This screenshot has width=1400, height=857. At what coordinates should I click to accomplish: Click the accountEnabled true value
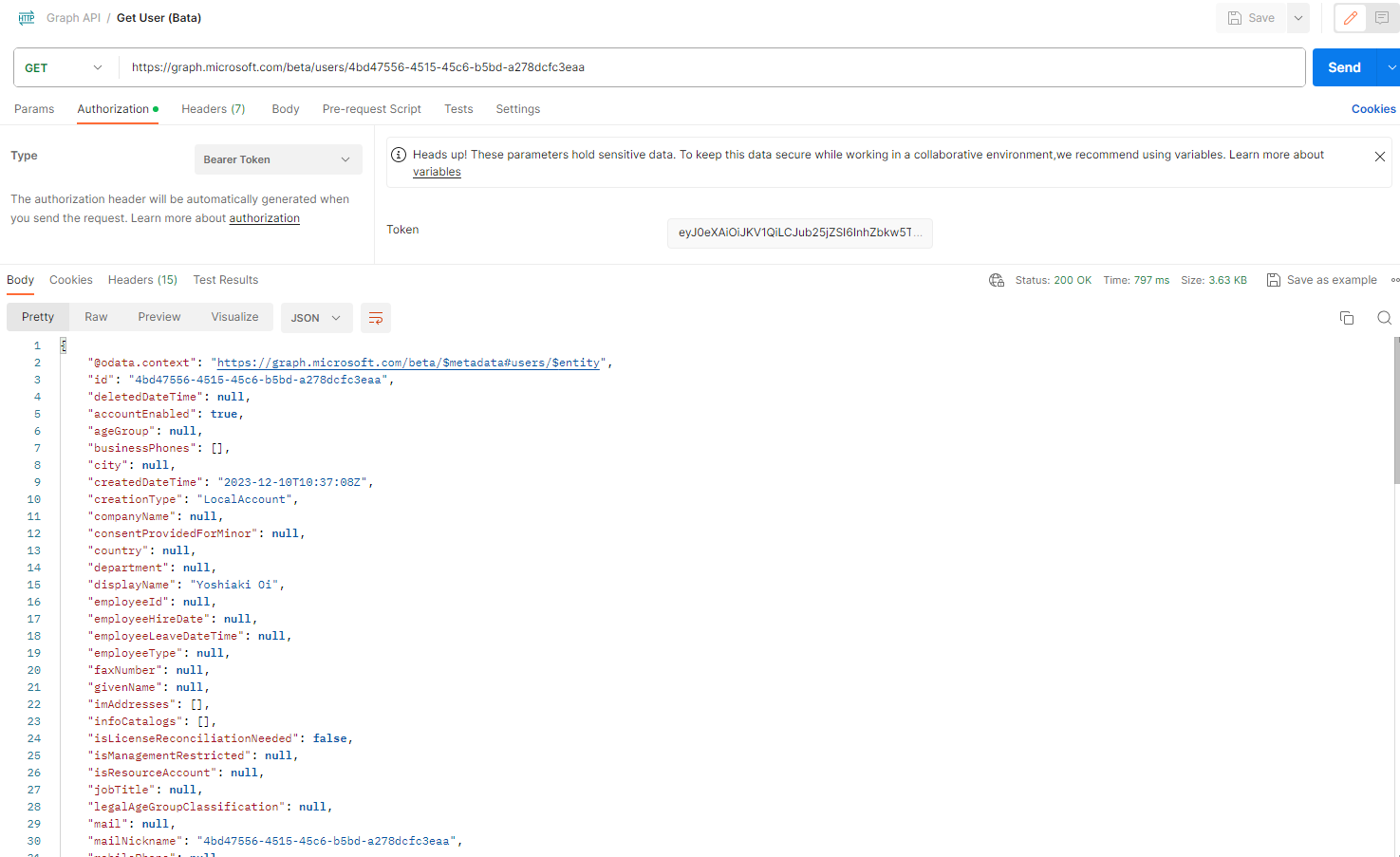coord(224,414)
